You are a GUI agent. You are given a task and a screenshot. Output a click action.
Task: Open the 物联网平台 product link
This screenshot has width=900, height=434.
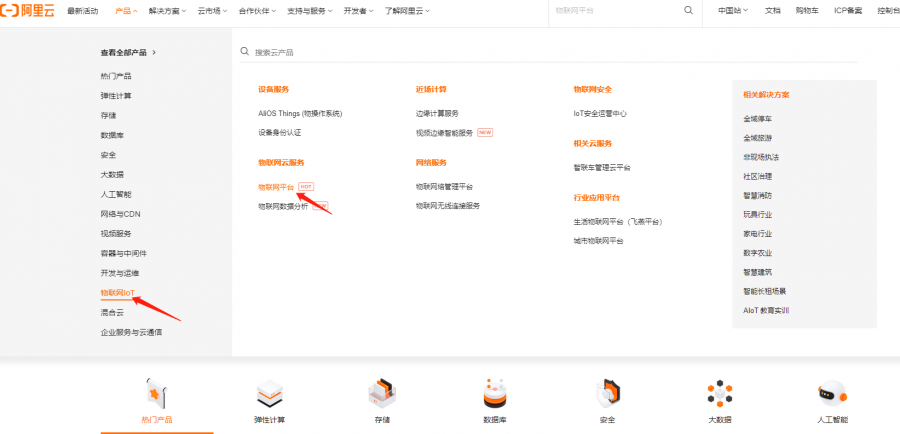point(276,187)
